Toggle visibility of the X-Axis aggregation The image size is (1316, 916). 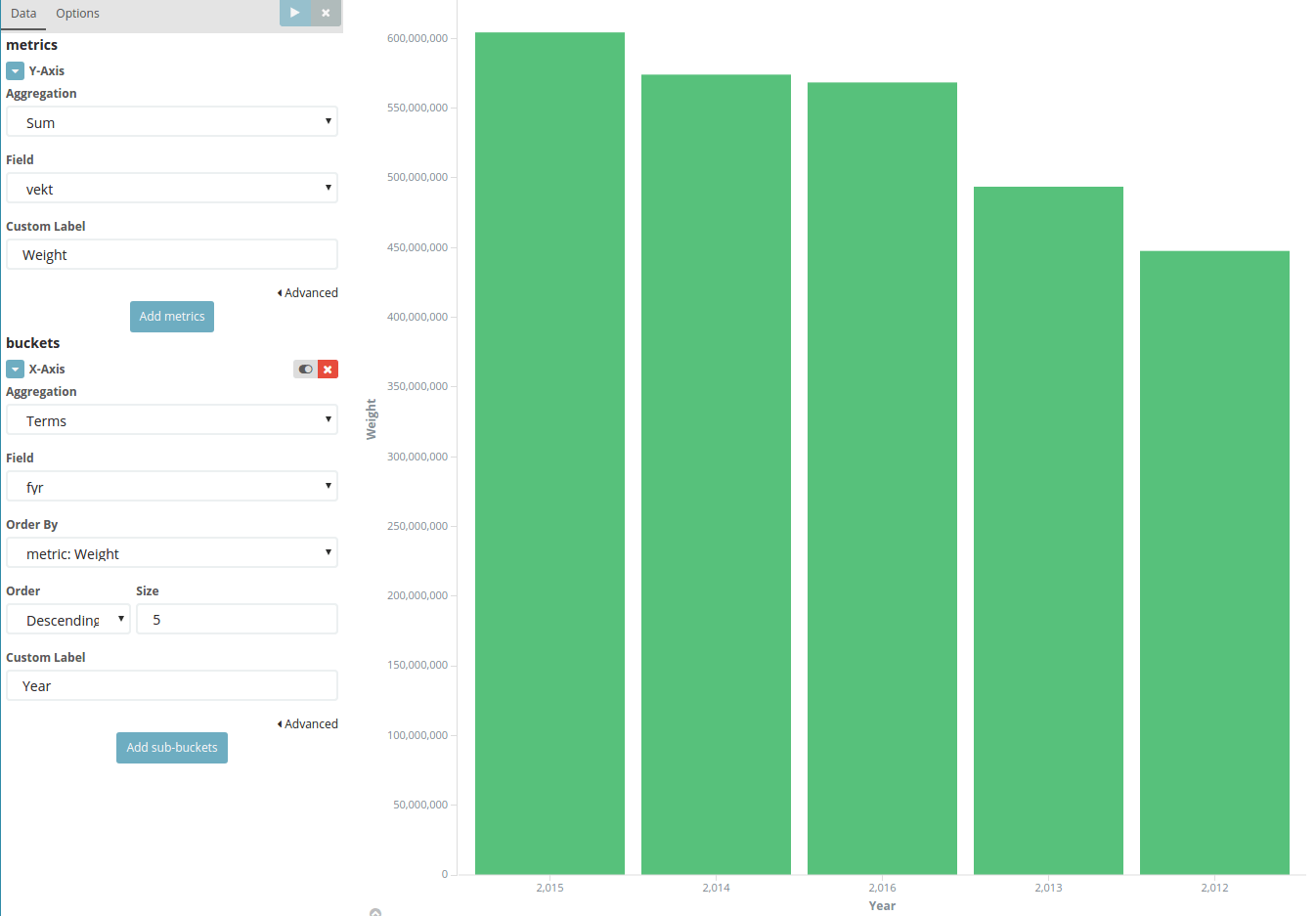pos(304,369)
